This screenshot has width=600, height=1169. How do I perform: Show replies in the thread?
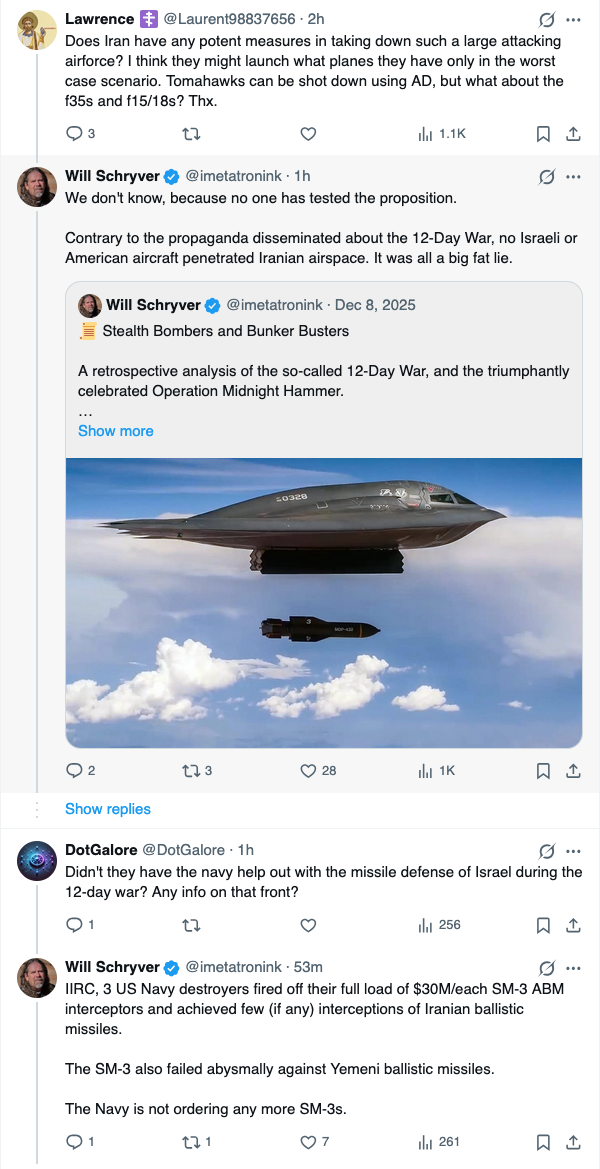tap(108, 809)
